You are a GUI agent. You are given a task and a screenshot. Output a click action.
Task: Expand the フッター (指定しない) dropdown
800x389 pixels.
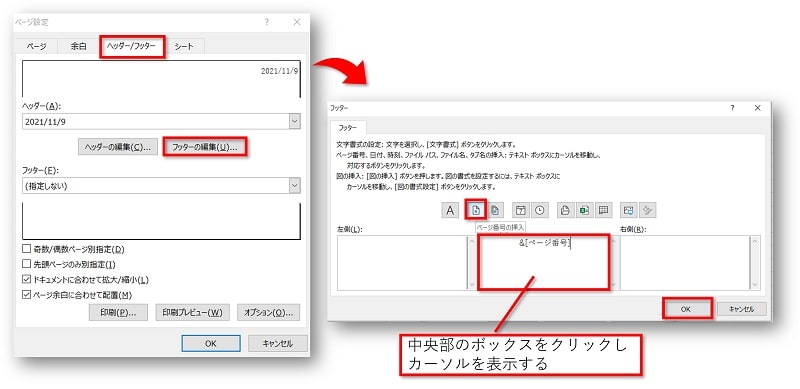coord(294,186)
